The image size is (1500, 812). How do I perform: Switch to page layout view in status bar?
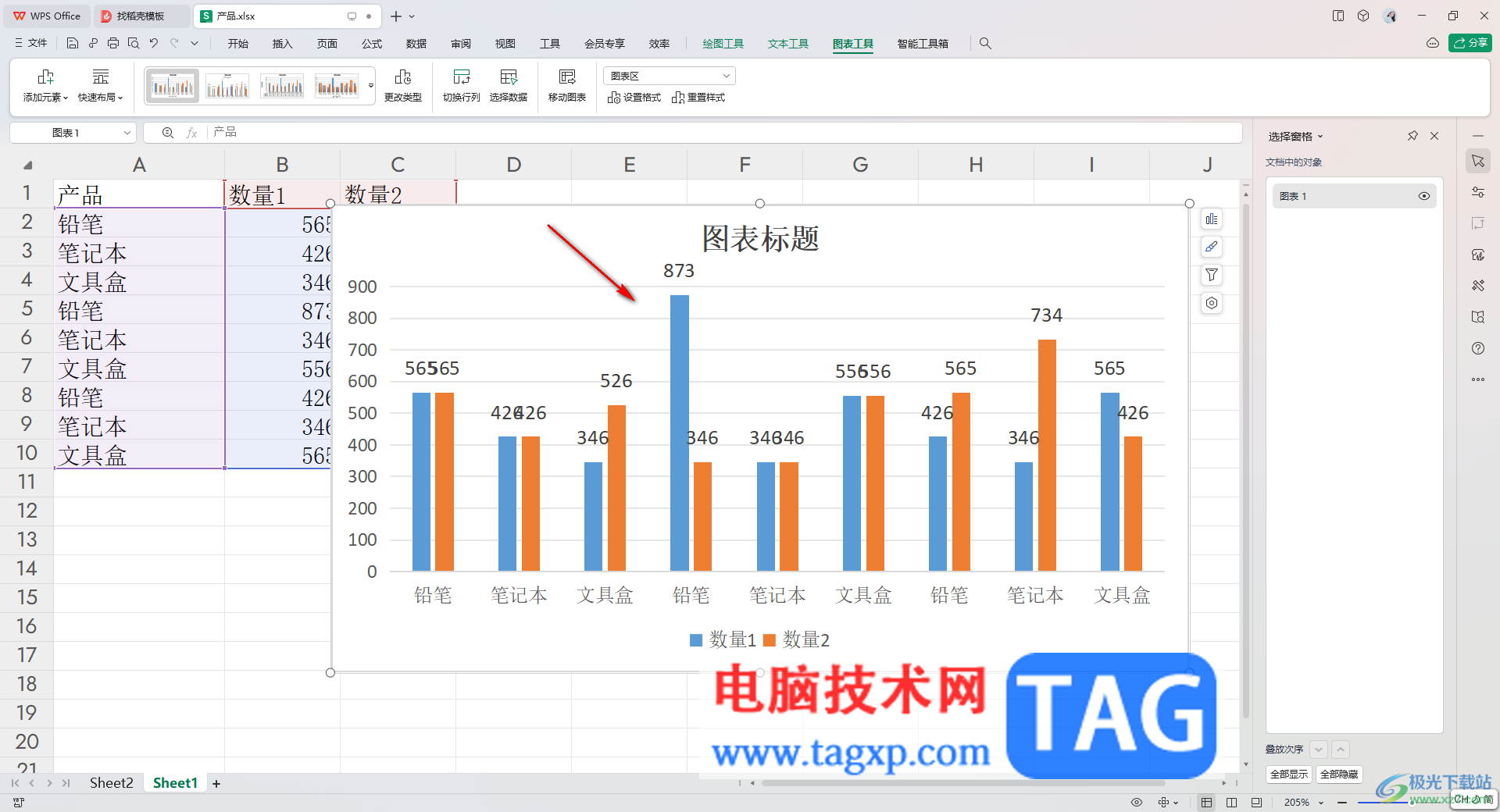pyautogui.click(x=1231, y=802)
